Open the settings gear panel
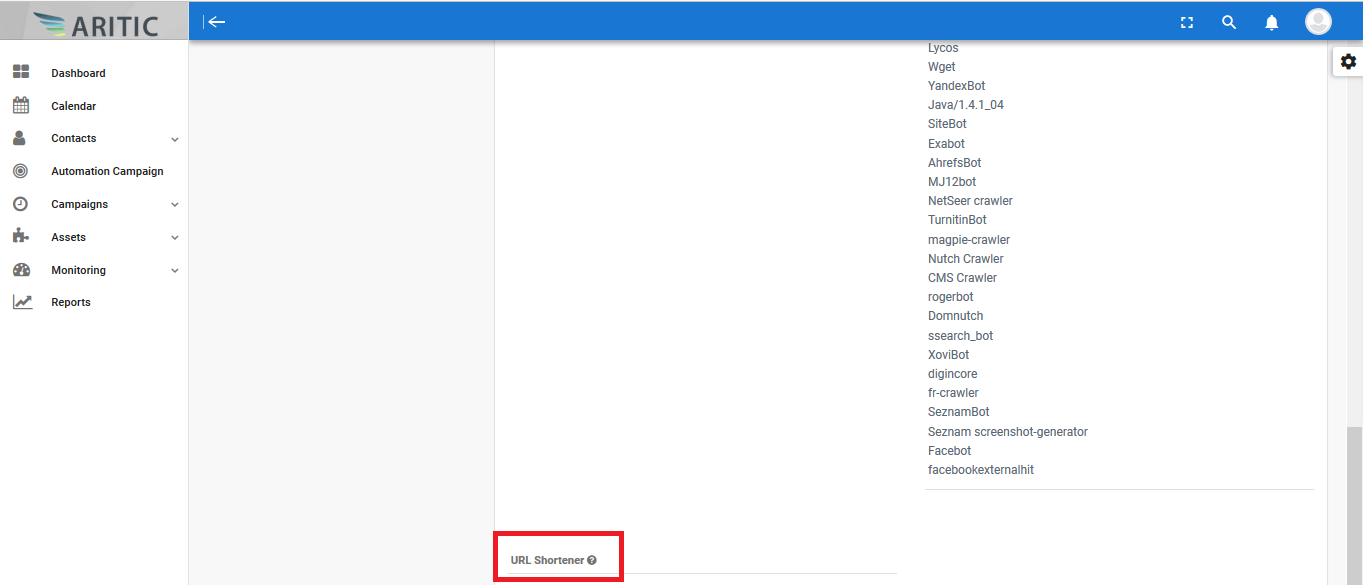 (x=1348, y=62)
